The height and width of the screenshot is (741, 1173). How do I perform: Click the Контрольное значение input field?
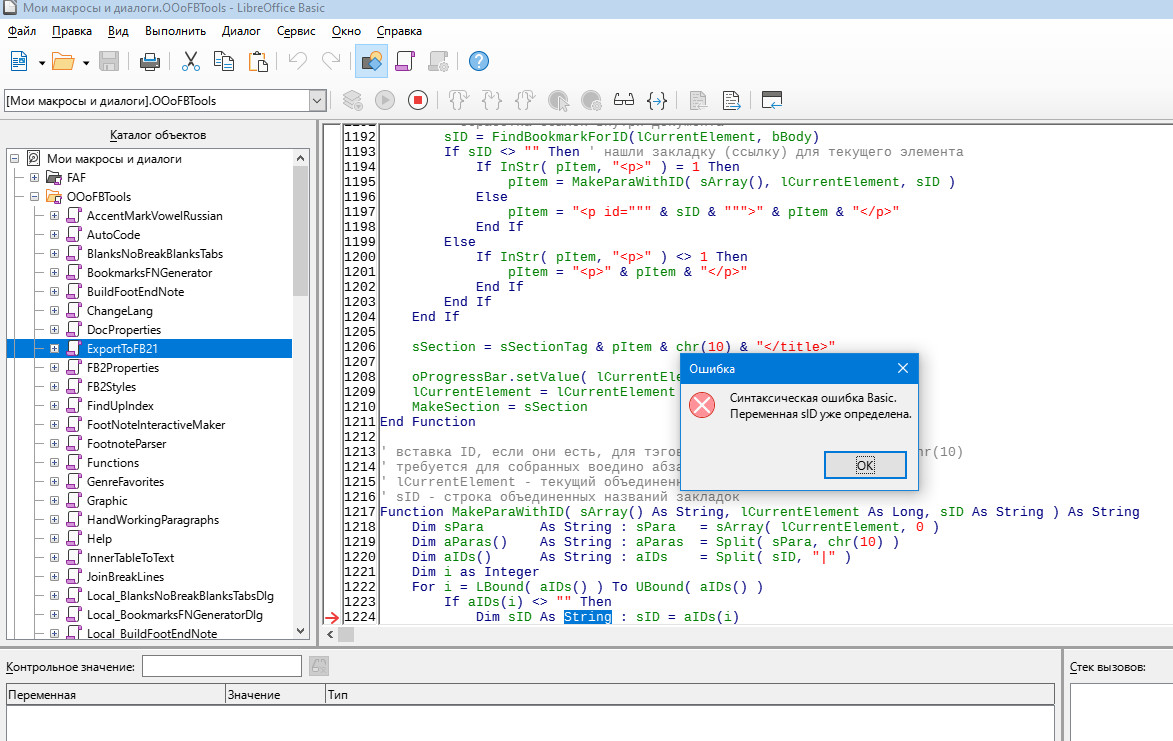tap(221, 666)
